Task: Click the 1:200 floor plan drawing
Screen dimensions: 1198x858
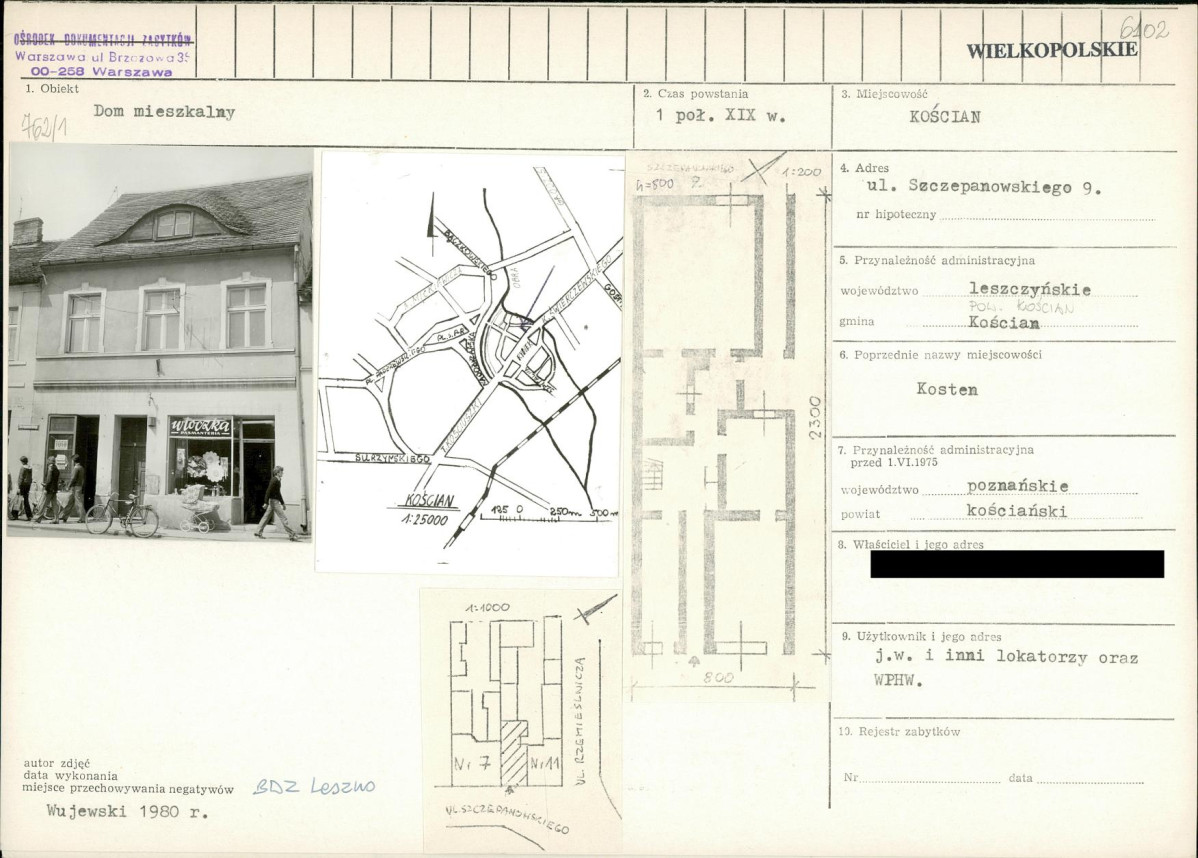Action: pyautogui.click(x=728, y=424)
